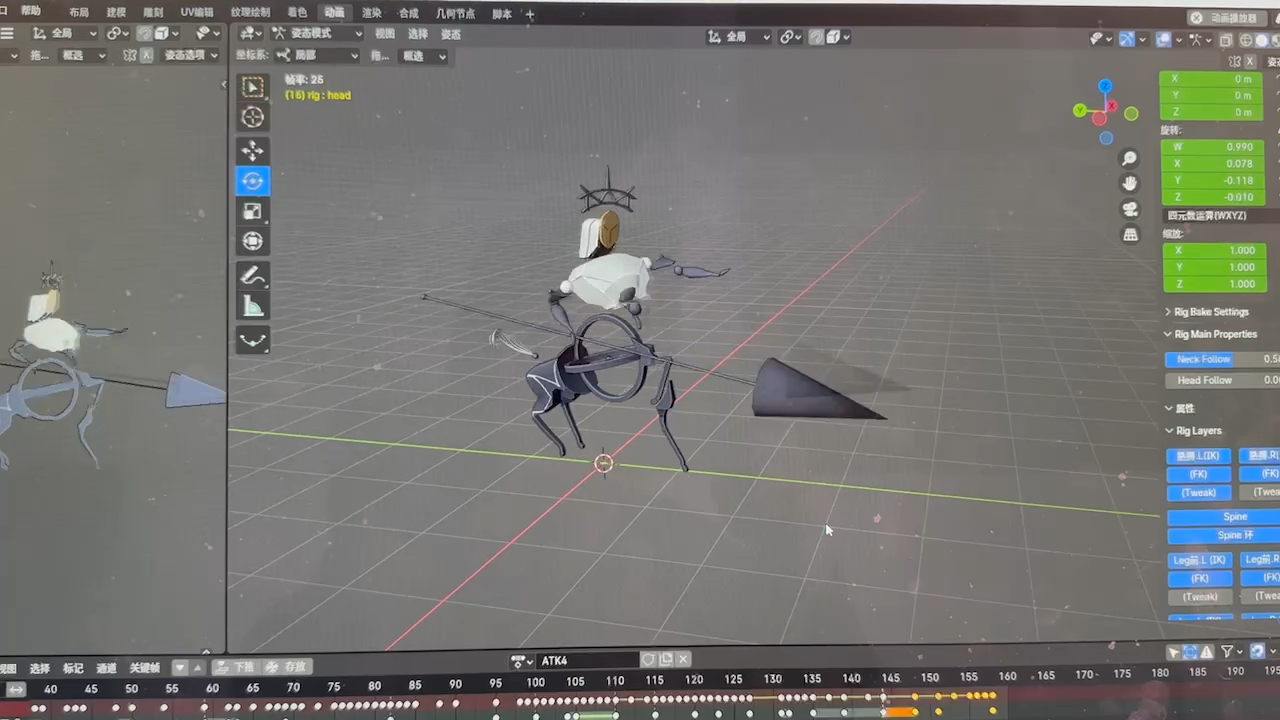Toggle X-axis mirror in left viewport
1280x720 pixels.
147,55
